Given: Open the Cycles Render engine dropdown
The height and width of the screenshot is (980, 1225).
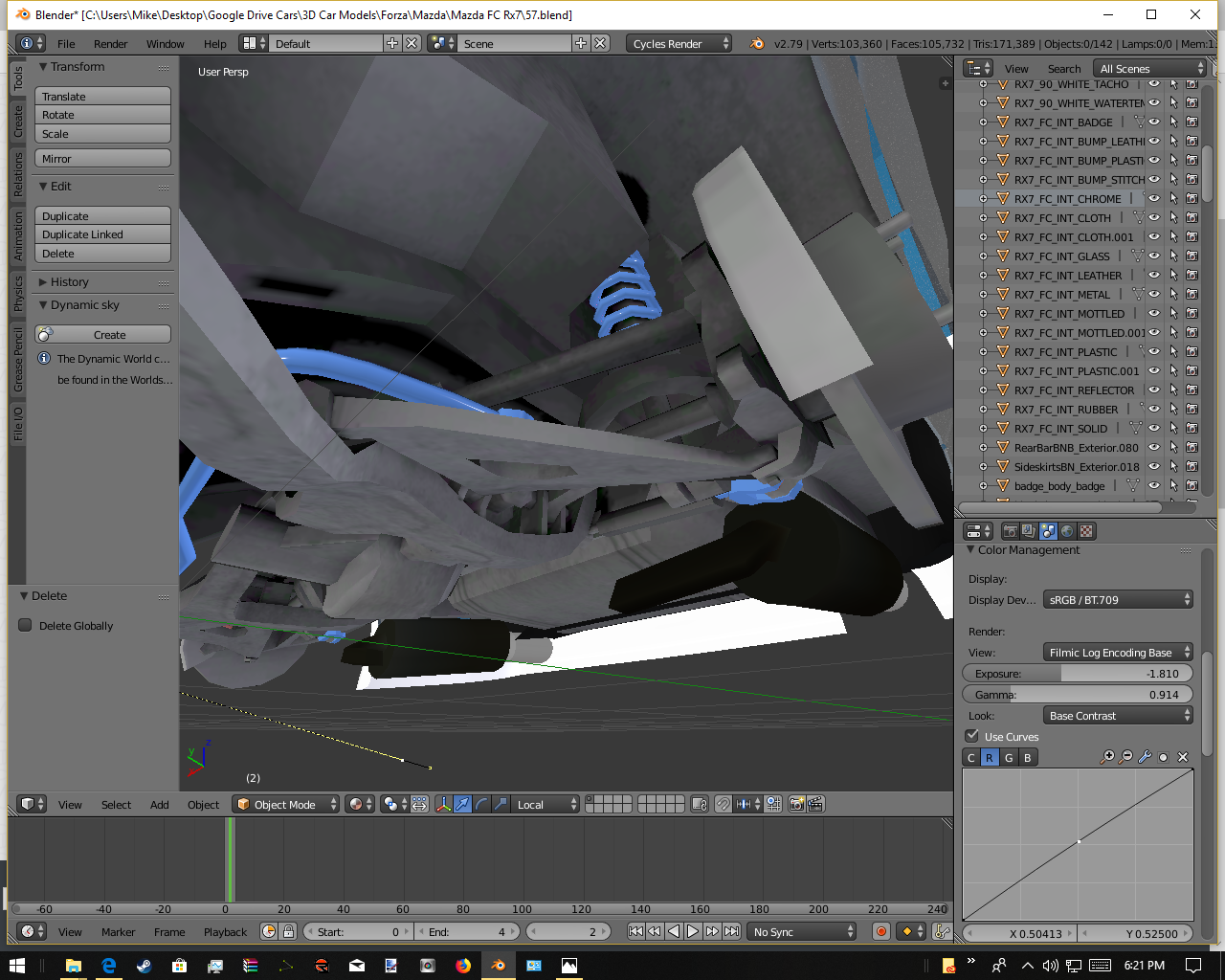Looking at the screenshot, I should pos(679,44).
